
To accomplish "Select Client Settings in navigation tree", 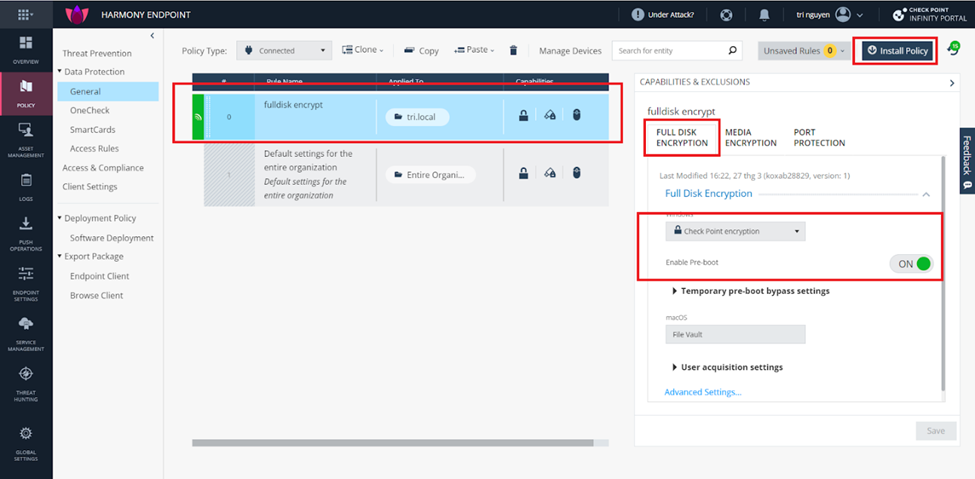I will 90,187.
